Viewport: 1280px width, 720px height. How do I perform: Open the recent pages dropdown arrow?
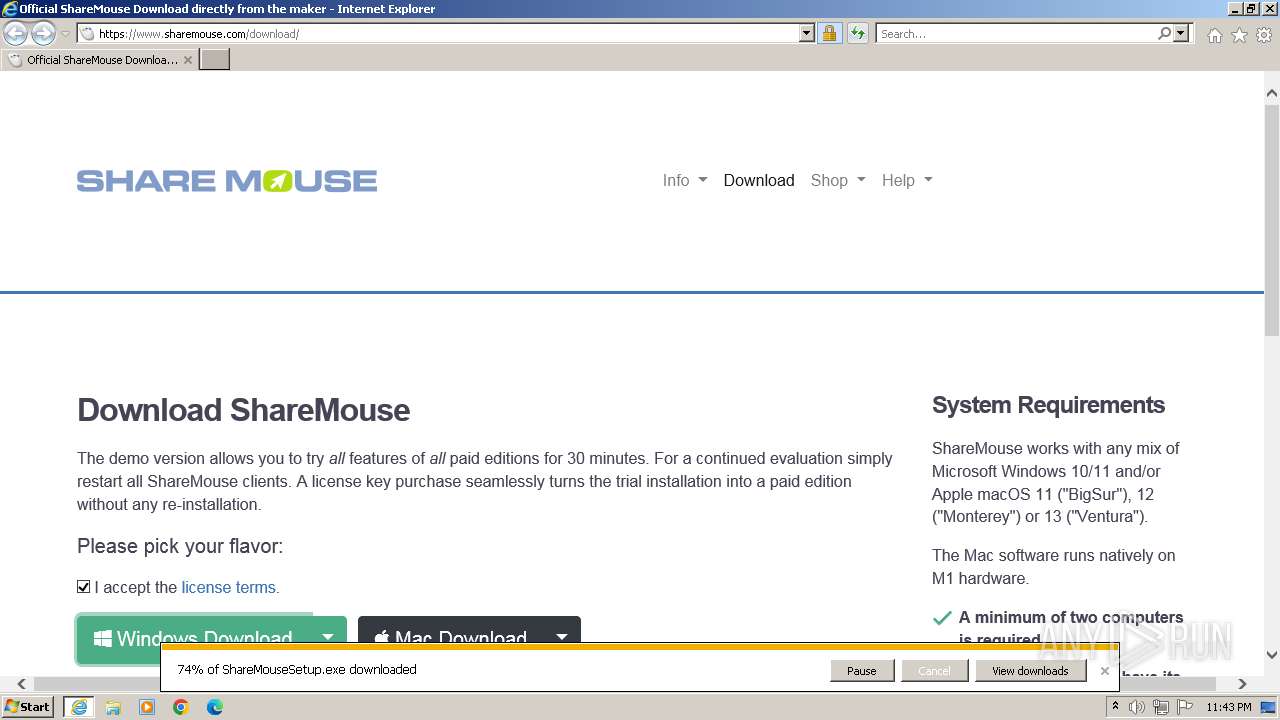[66, 33]
